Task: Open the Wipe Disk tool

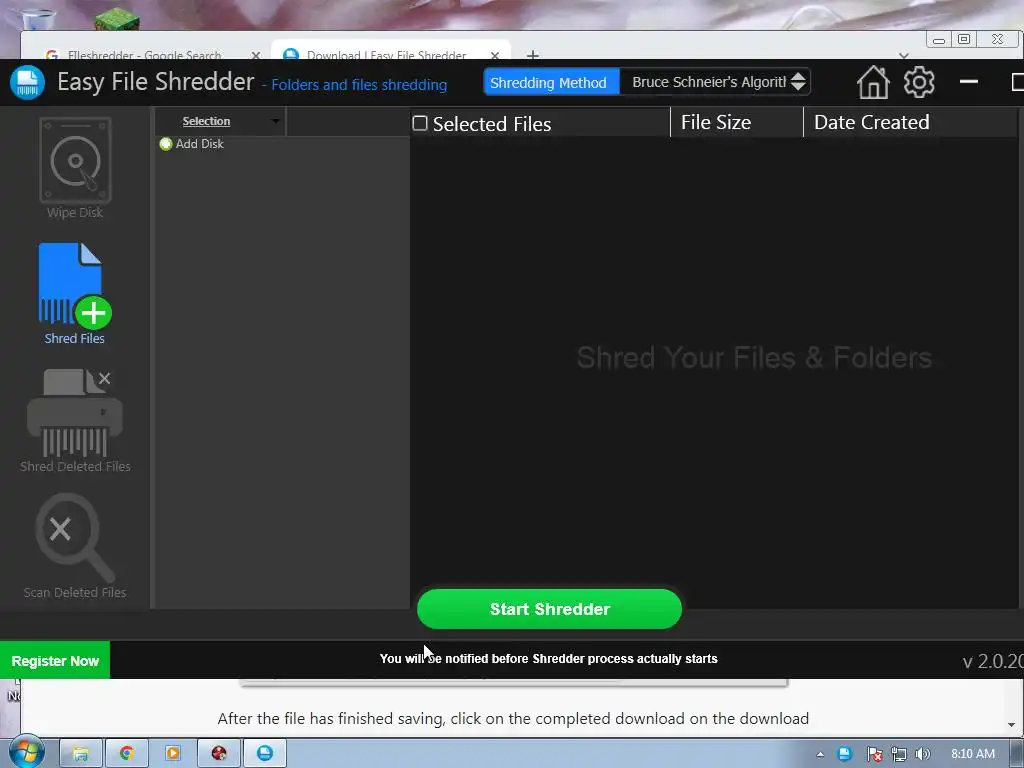Action: point(75,168)
